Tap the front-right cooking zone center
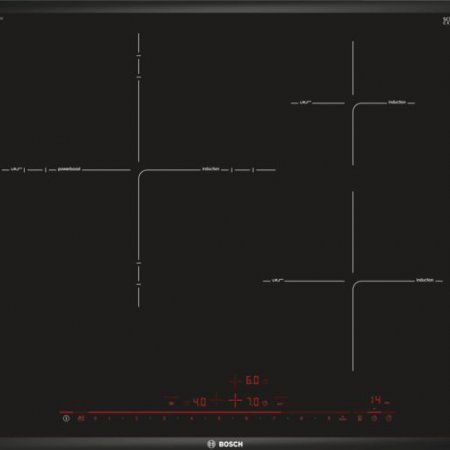The height and width of the screenshot is (450, 450). tap(353, 281)
